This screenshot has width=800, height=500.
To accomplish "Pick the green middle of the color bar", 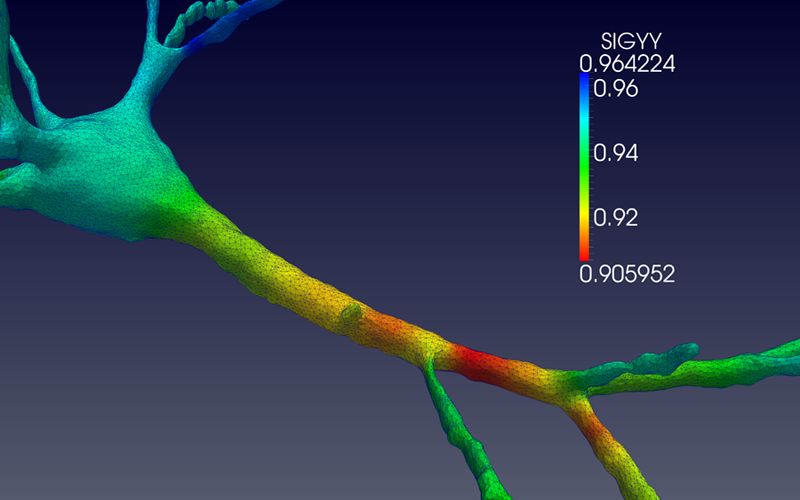I will coord(584,160).
